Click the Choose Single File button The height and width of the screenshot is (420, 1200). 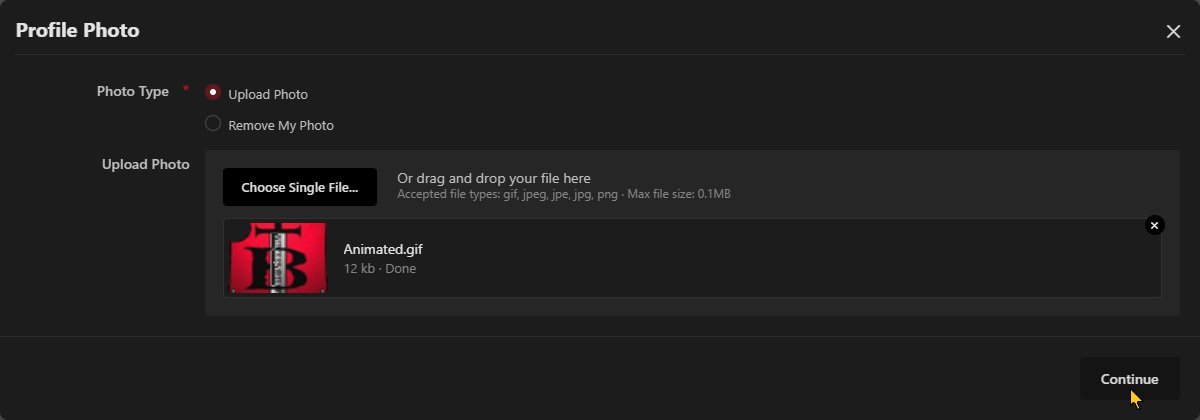pos(300,187)
